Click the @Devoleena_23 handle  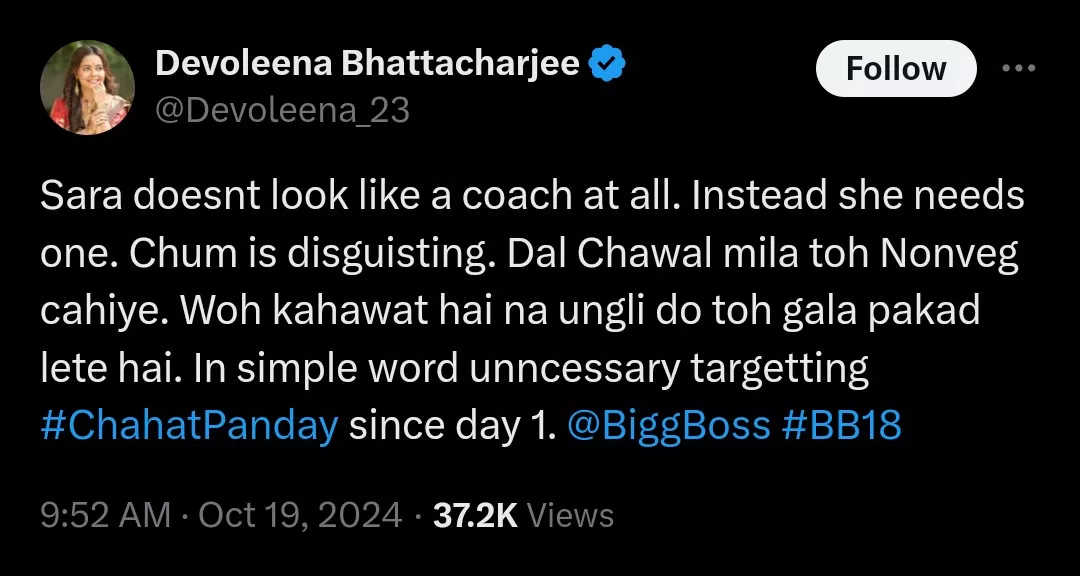pyautogui.click(x=282, y=110)
